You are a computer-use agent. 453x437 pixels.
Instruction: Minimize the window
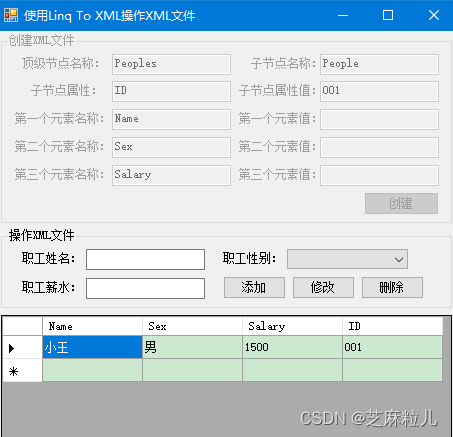[343, 15]
